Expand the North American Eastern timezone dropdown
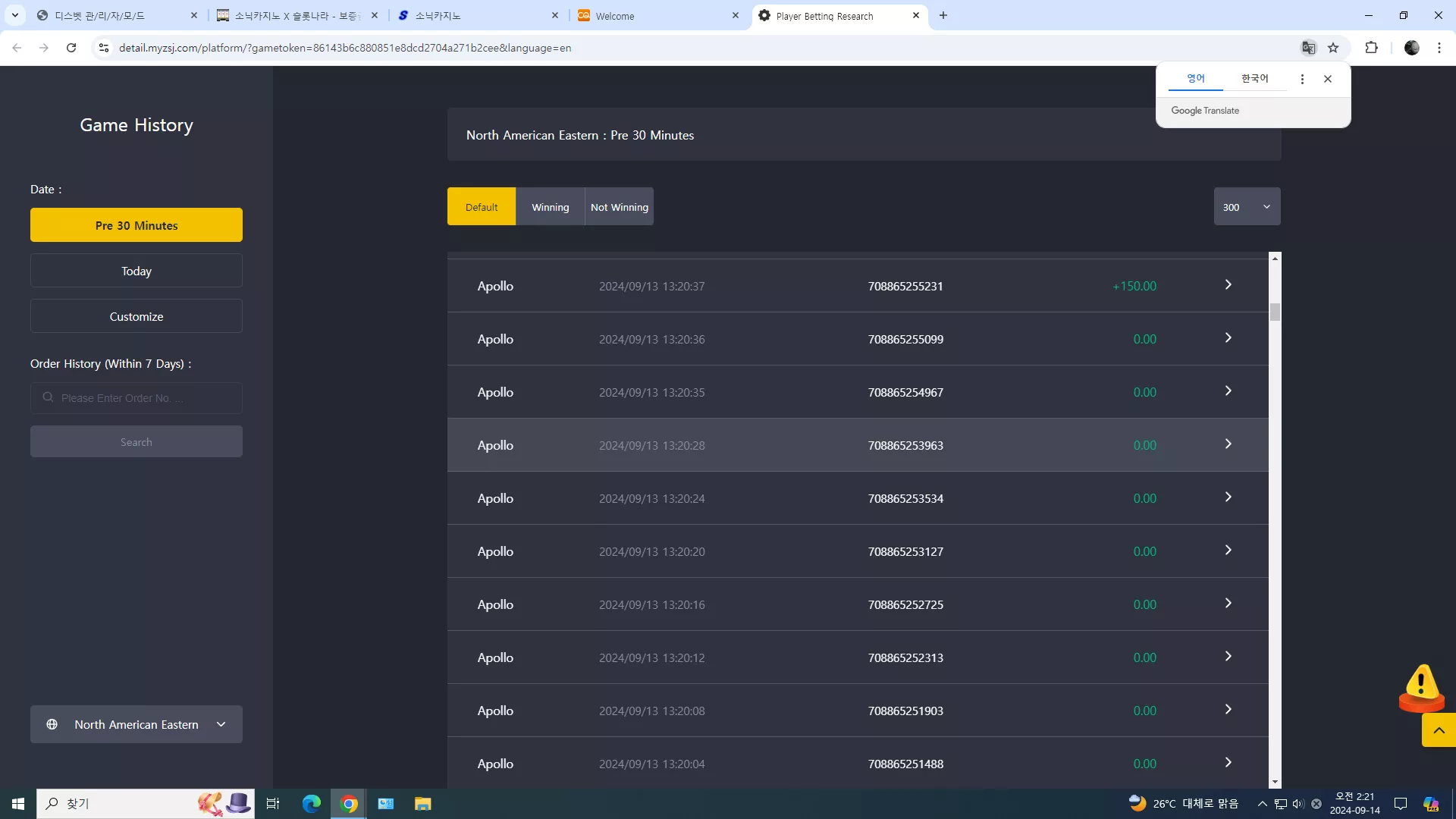1456x819 pixels. 136,725
